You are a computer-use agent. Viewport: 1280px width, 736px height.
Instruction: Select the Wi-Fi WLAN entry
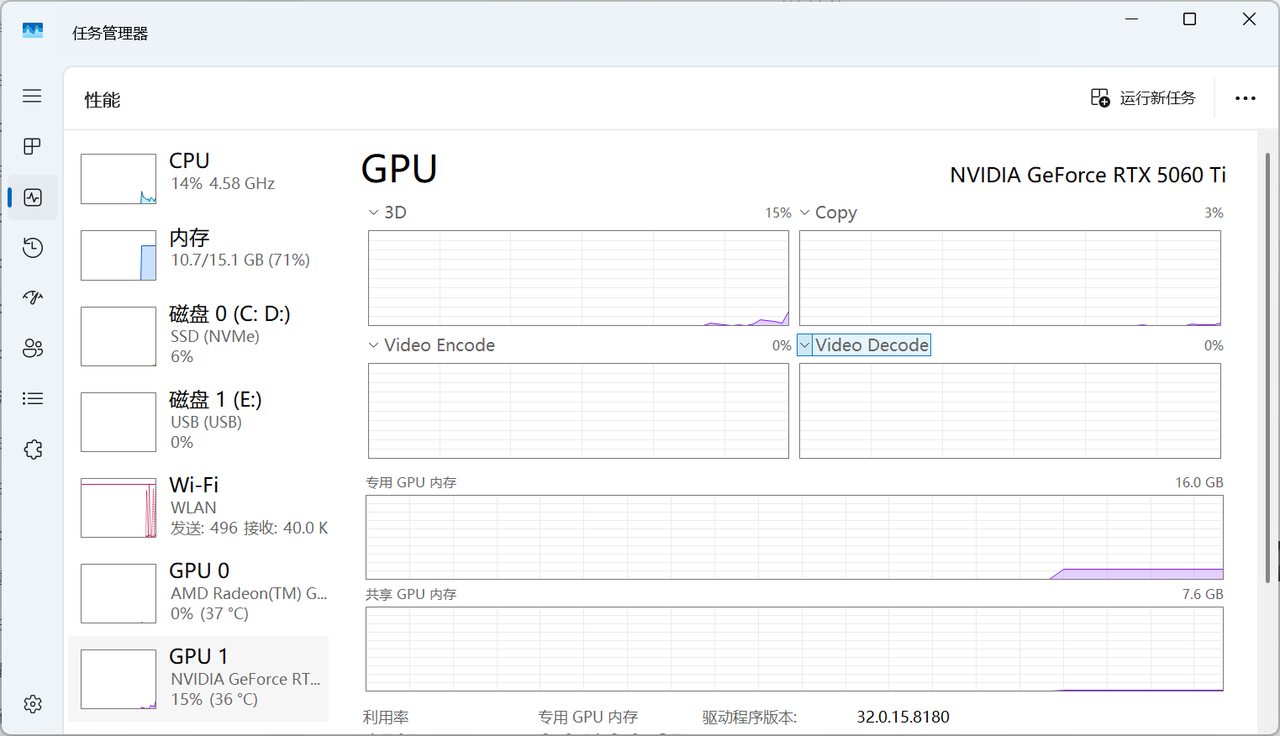point(198,508)
